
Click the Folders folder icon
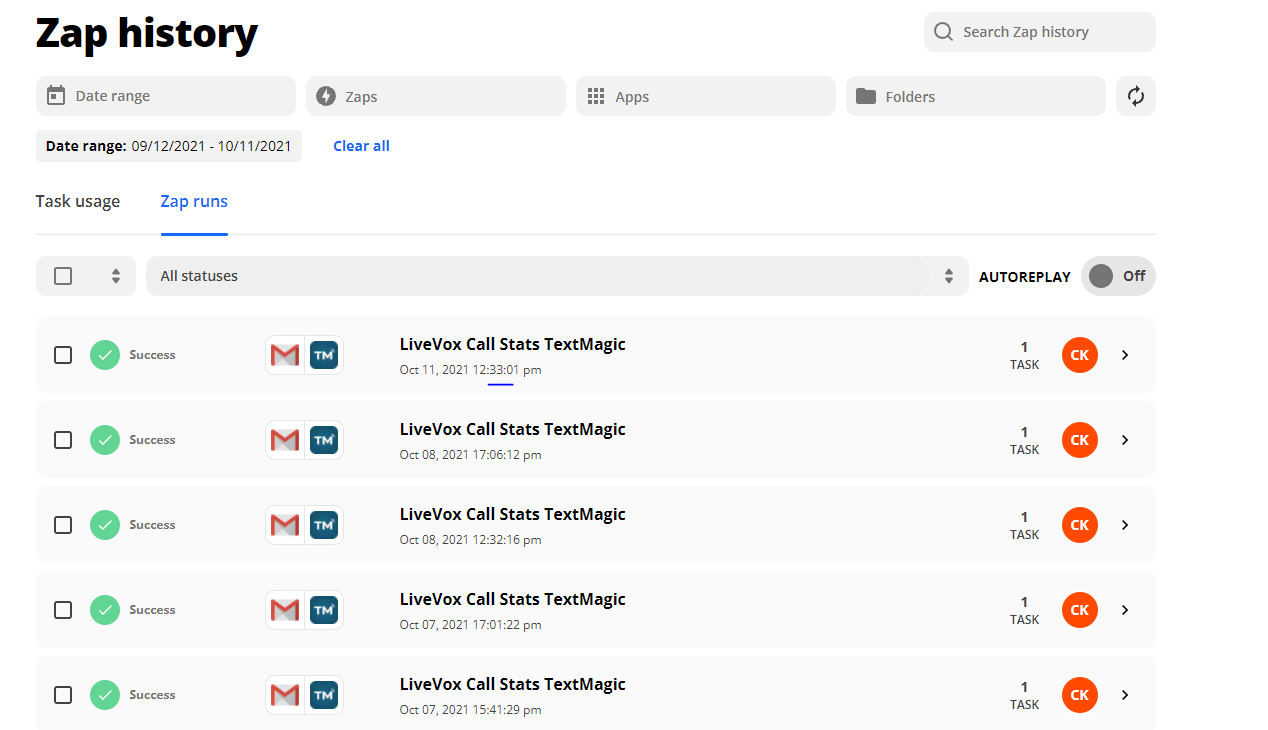click(x=866, y=96)
